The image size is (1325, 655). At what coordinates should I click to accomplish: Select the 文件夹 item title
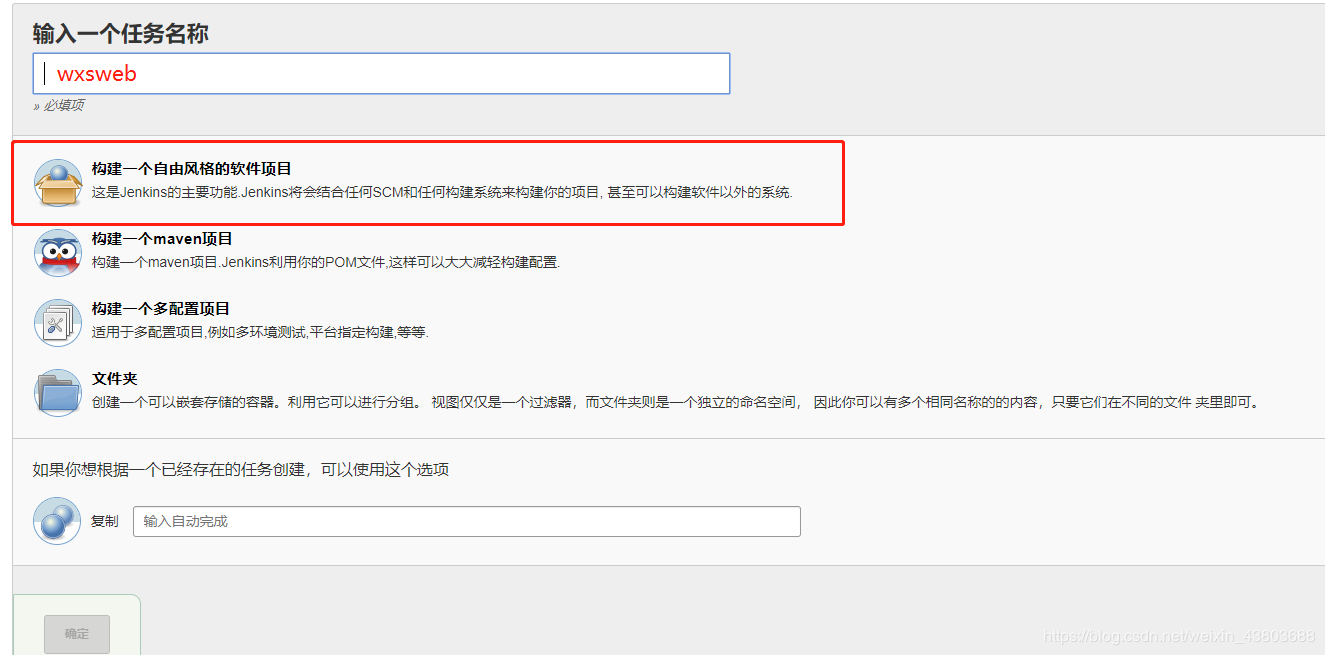pos(115,379)
